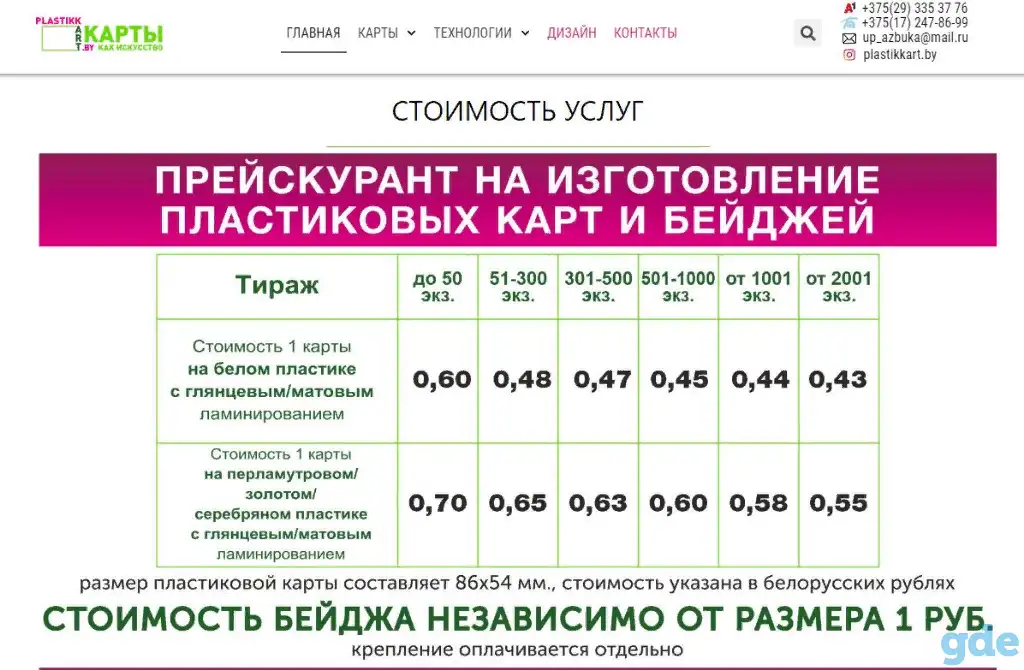Click the white plastic card row label
Screen dimensions: 1024x670
coord(272,380)
